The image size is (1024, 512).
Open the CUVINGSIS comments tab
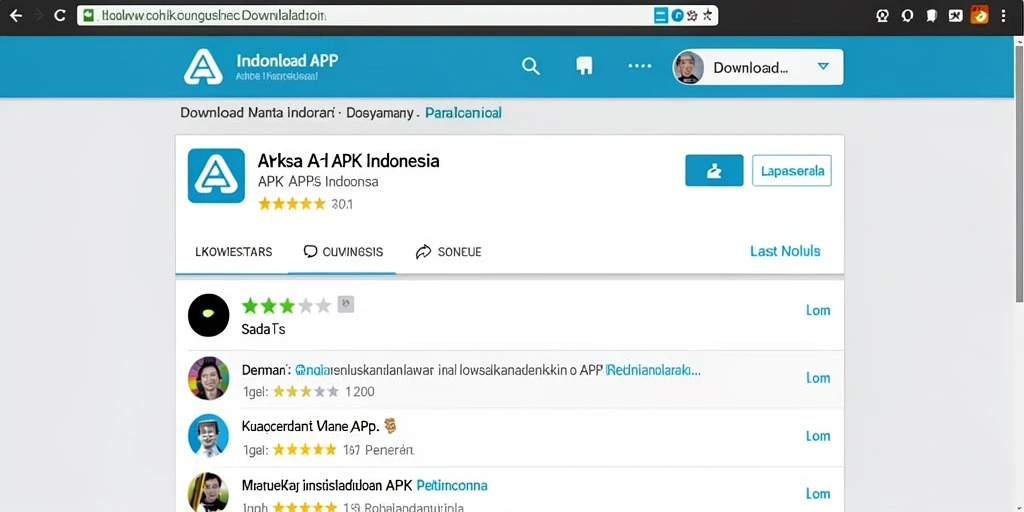coord(344,252)
